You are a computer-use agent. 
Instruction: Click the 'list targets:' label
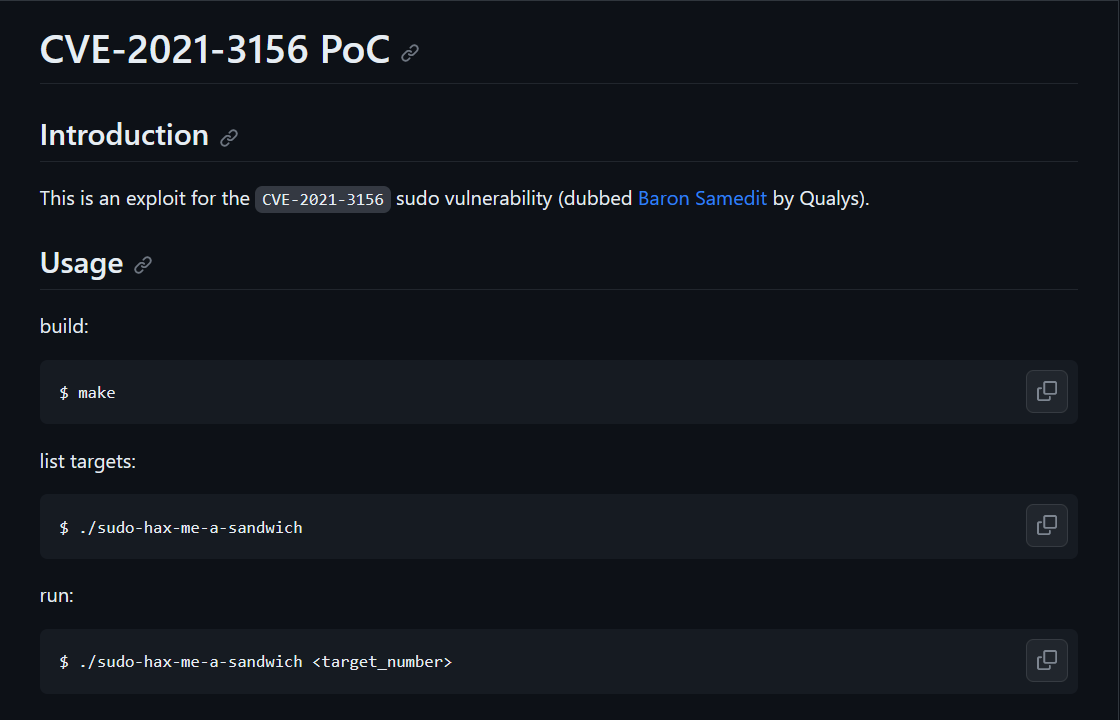click(88, 461)
